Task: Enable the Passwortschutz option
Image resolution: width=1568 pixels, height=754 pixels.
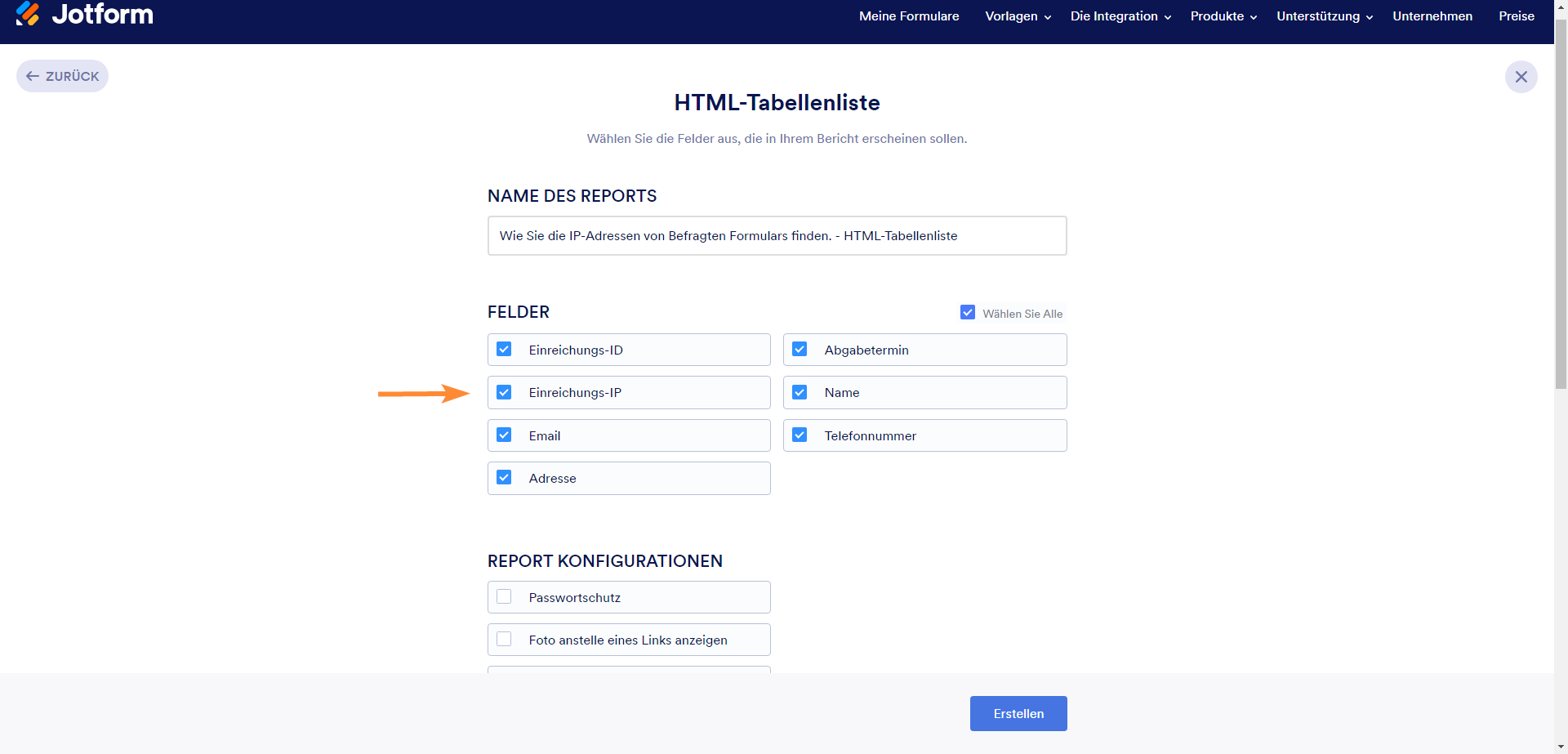Action: (x=505, y=597)
